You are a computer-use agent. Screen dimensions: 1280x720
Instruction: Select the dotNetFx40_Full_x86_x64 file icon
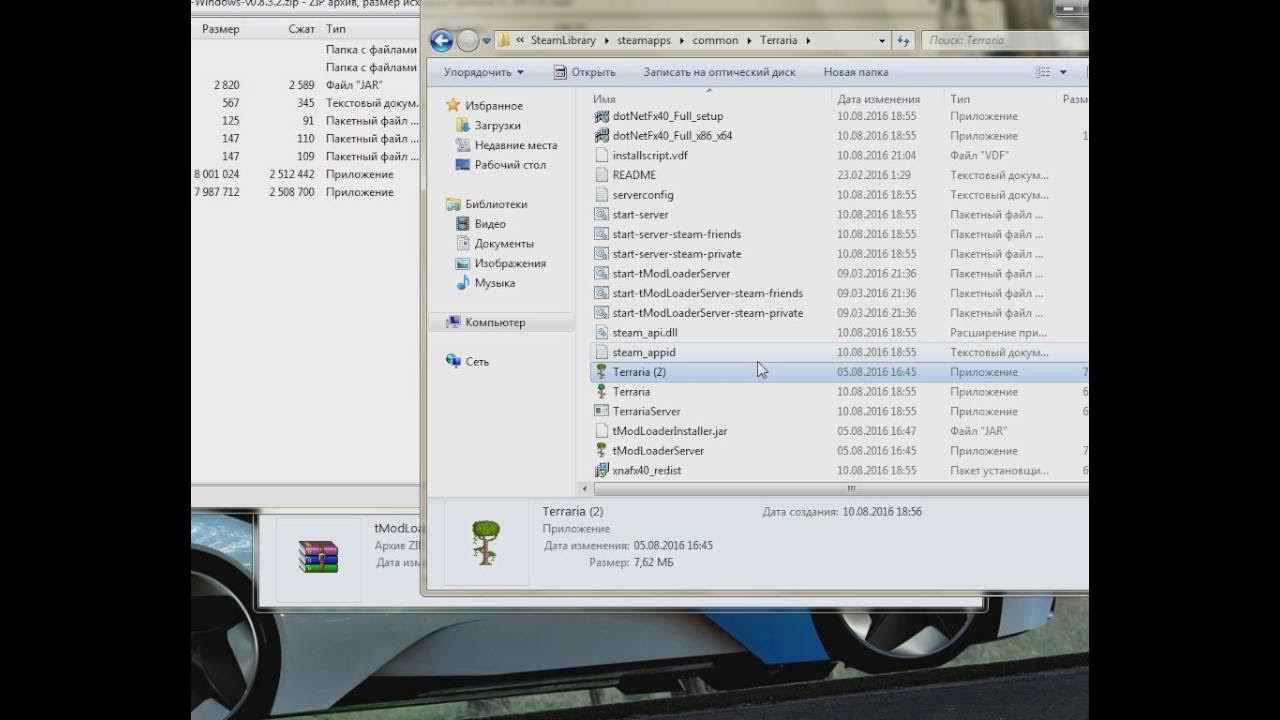point(601,136)
